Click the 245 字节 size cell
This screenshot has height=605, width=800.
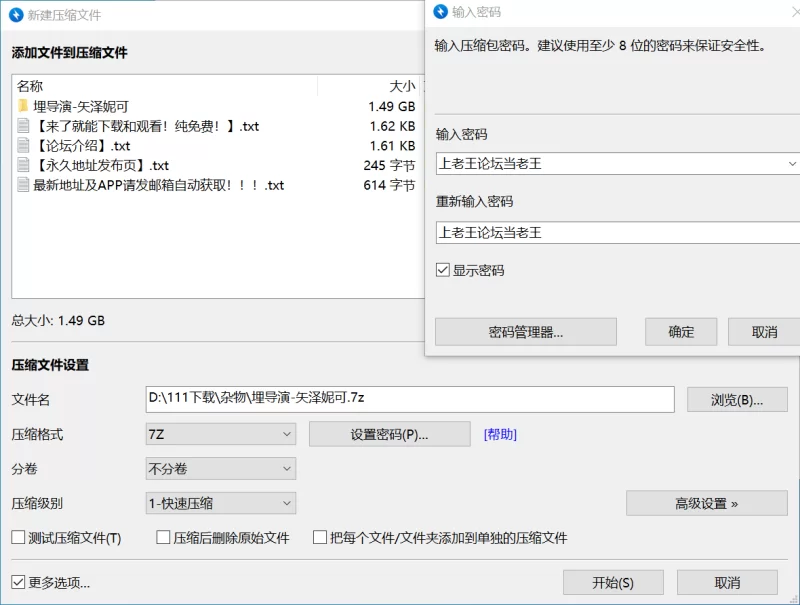[389, 165]
